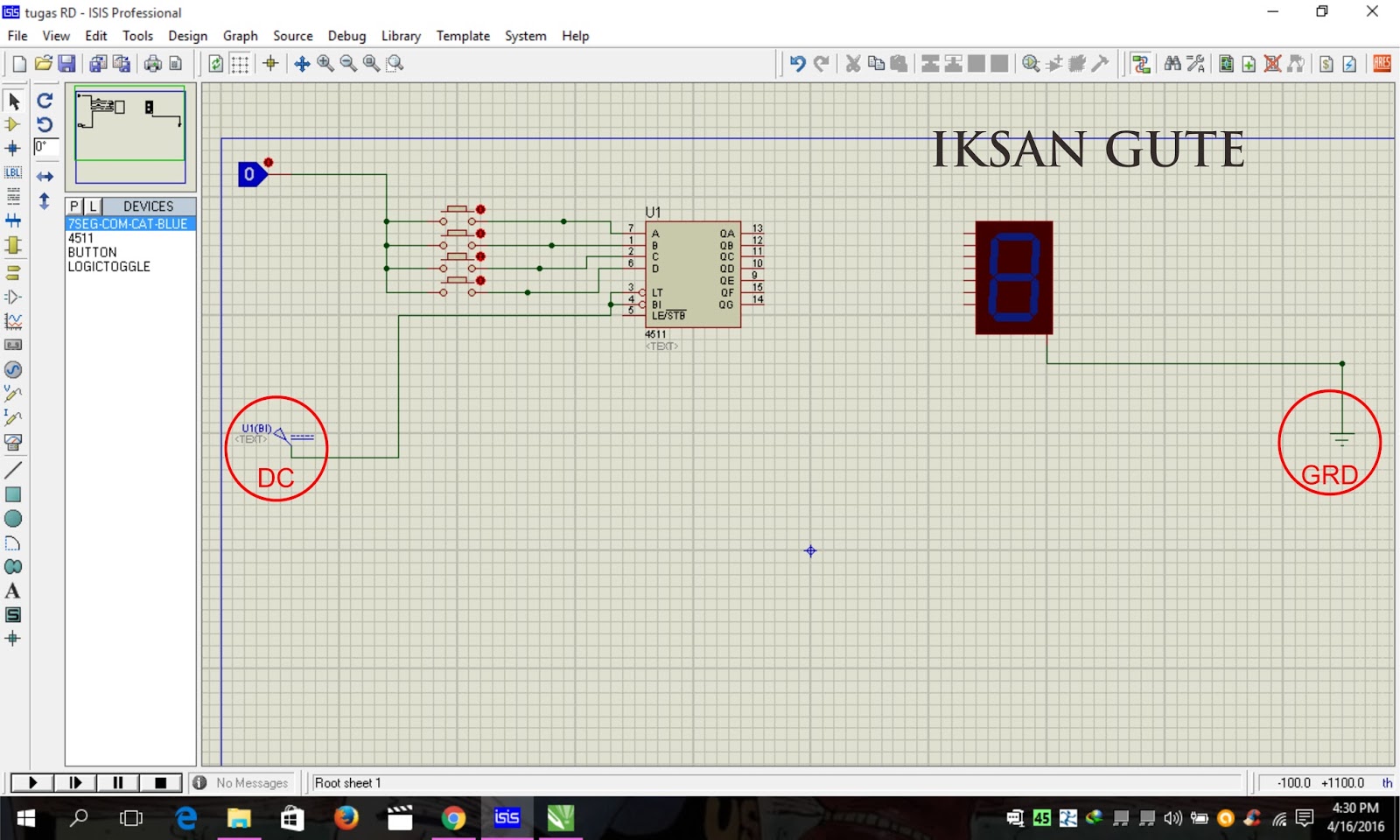
Task: Select 4511 in the Devices list
Action: coord(80,237)
